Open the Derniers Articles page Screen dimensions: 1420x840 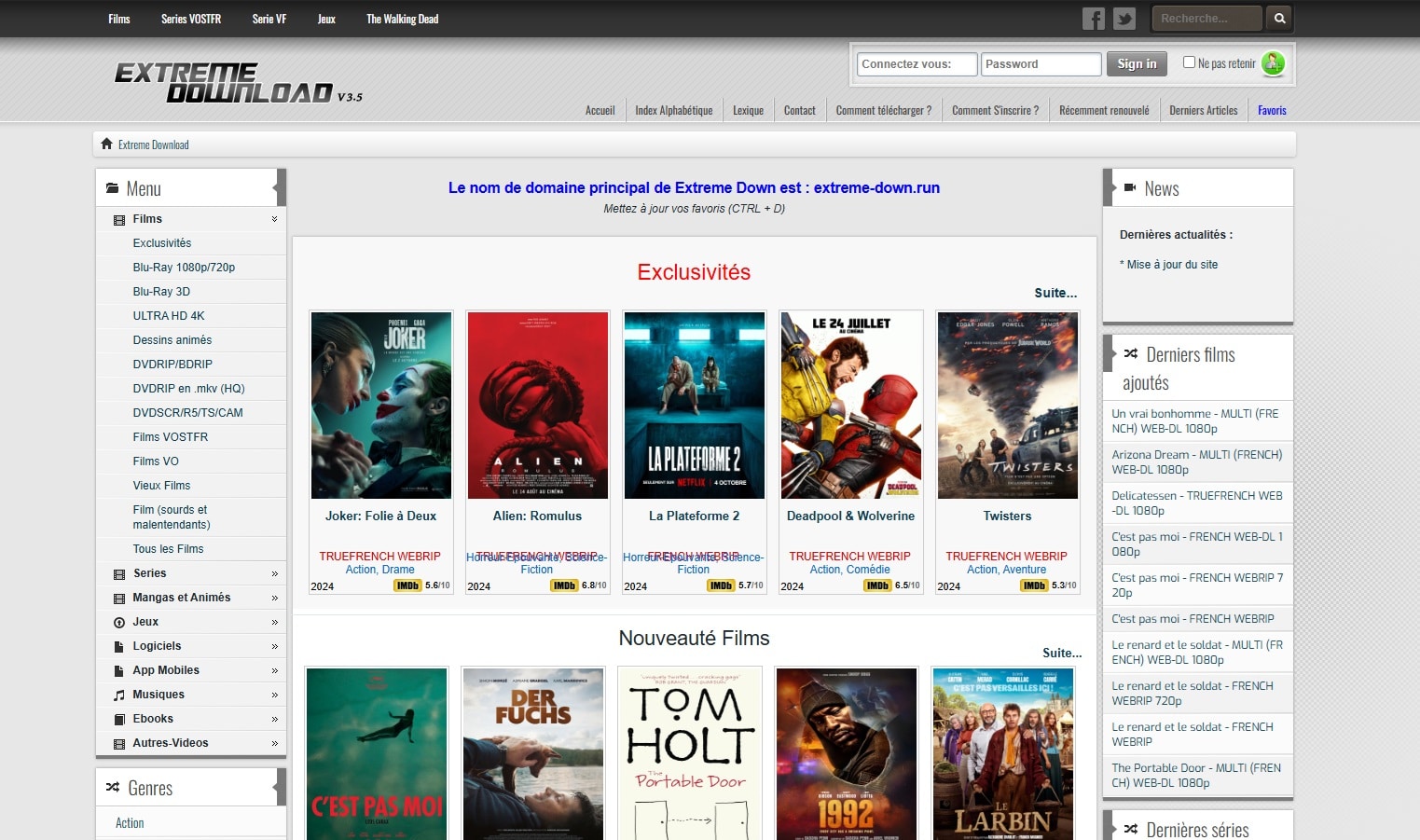click(1204, 110)
